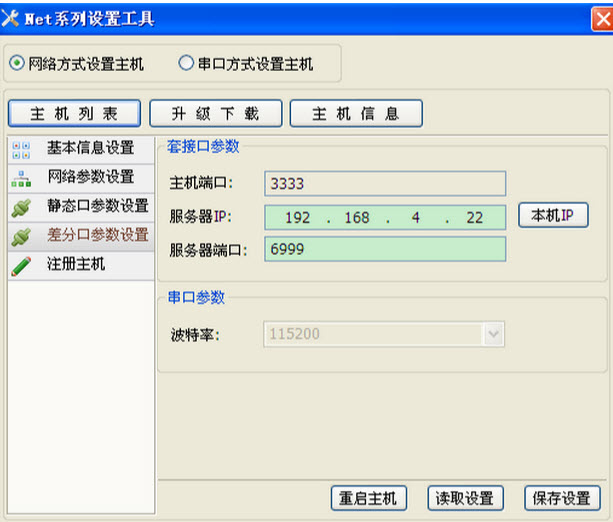
Task: Open 网络参数设置 in sidebar
Action: point(81,179)
